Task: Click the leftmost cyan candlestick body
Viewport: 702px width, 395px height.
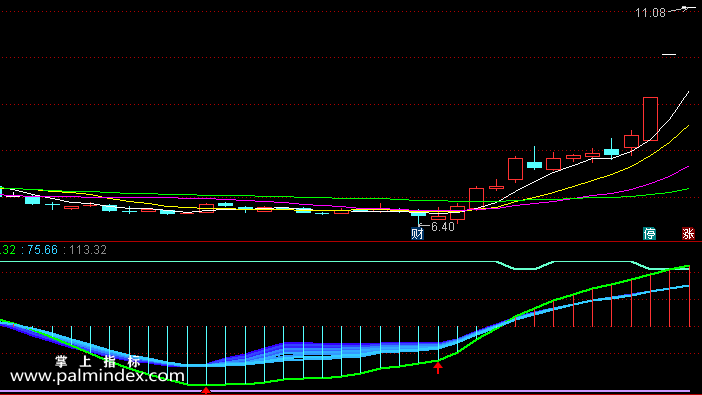Action: (32, 200)
